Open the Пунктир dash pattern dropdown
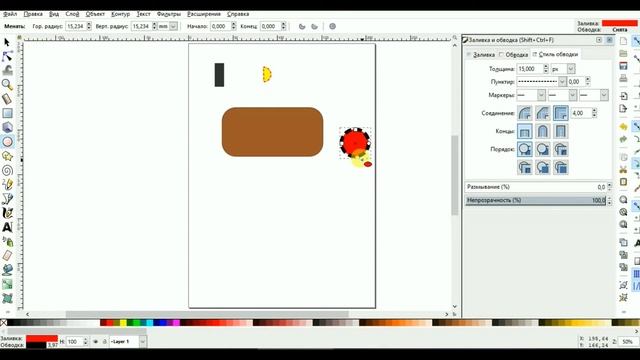 coord(562,82)
